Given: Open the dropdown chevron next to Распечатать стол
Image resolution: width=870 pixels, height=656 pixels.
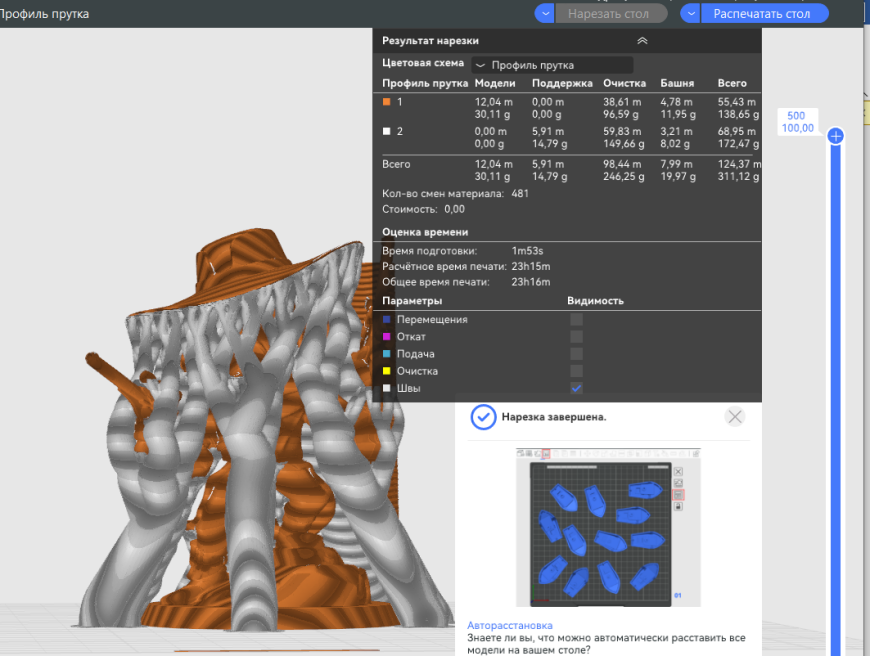Looking at the screenshot, I should (x=691, y=13).
